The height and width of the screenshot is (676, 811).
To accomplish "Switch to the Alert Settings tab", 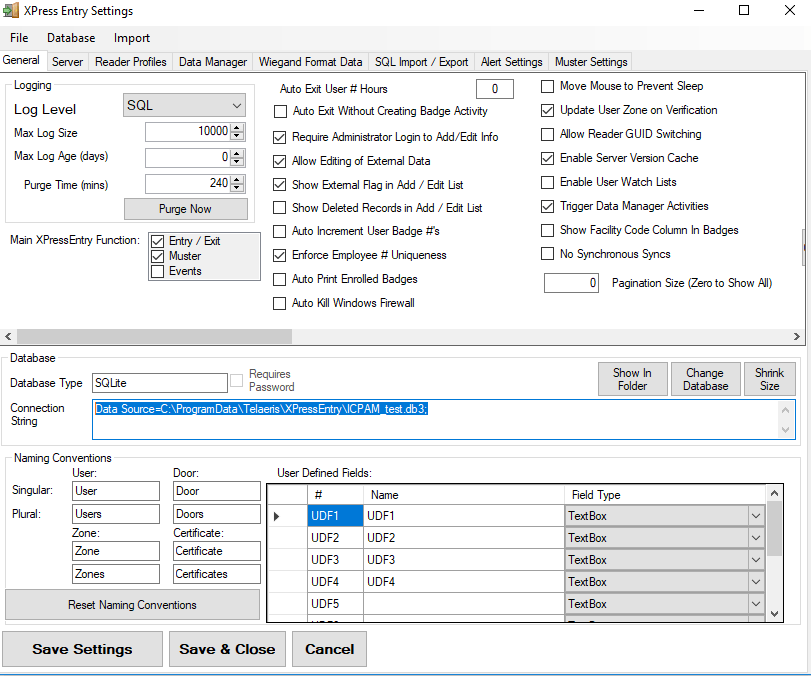I will click(511, 61).
